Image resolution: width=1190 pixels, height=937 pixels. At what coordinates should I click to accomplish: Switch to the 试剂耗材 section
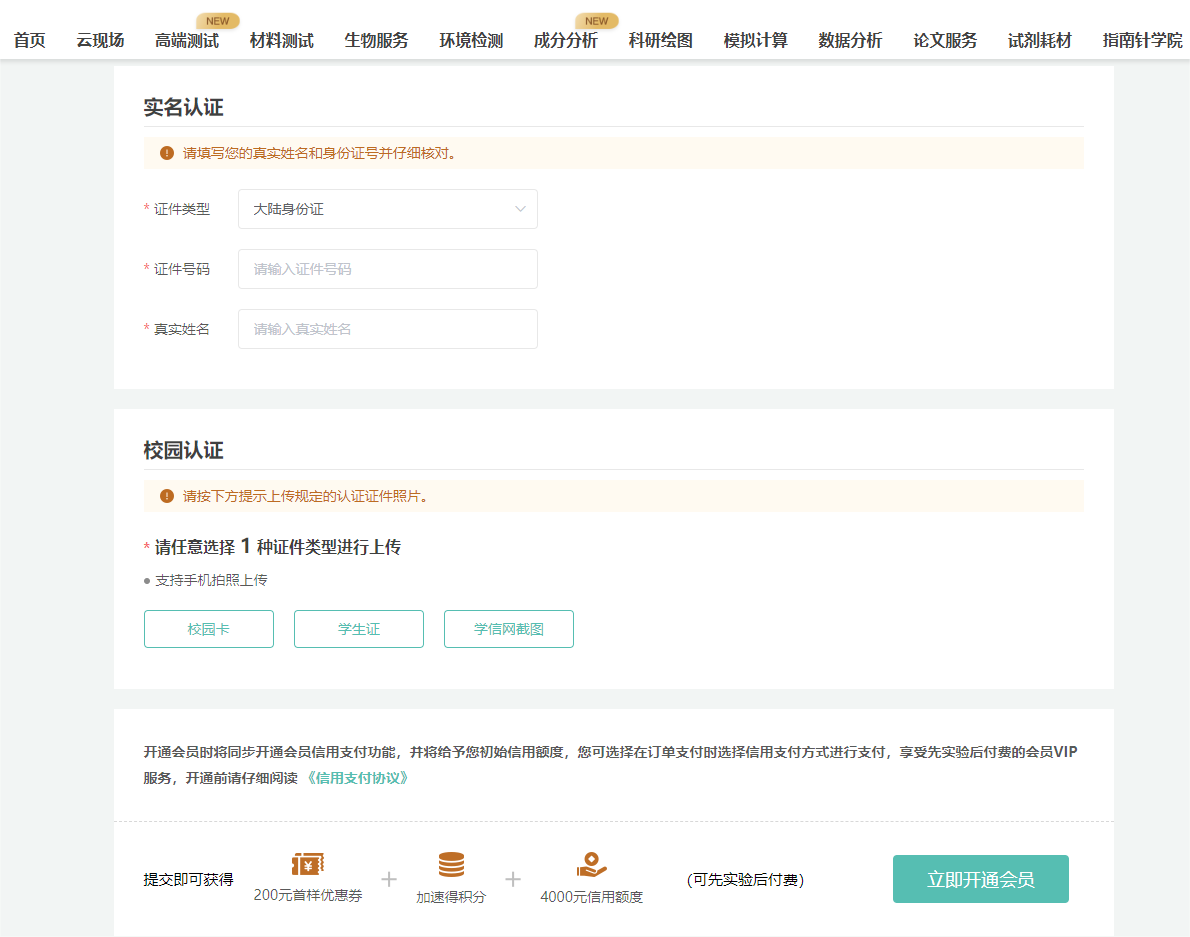pos(1038,40)
